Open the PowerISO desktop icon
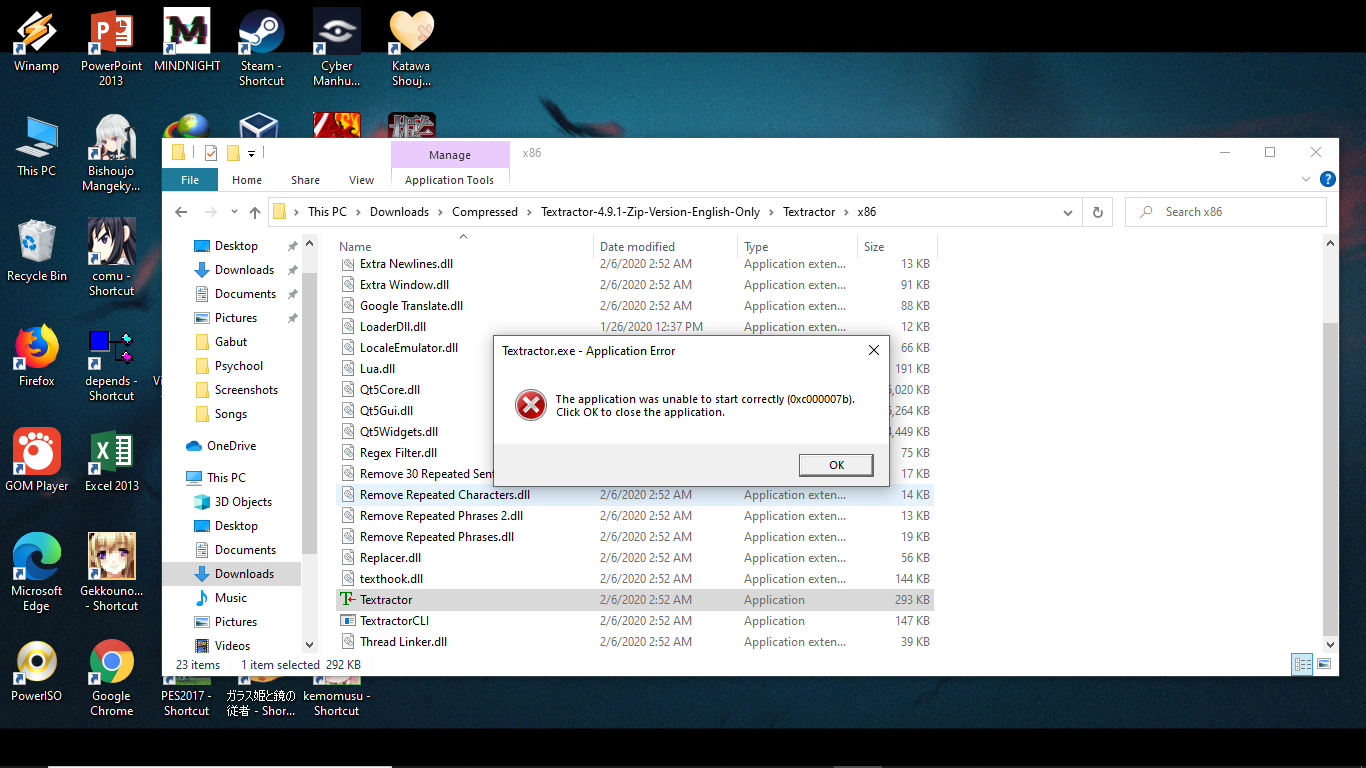This screenshot has height=768, width=1366. (x=37, y=671)
